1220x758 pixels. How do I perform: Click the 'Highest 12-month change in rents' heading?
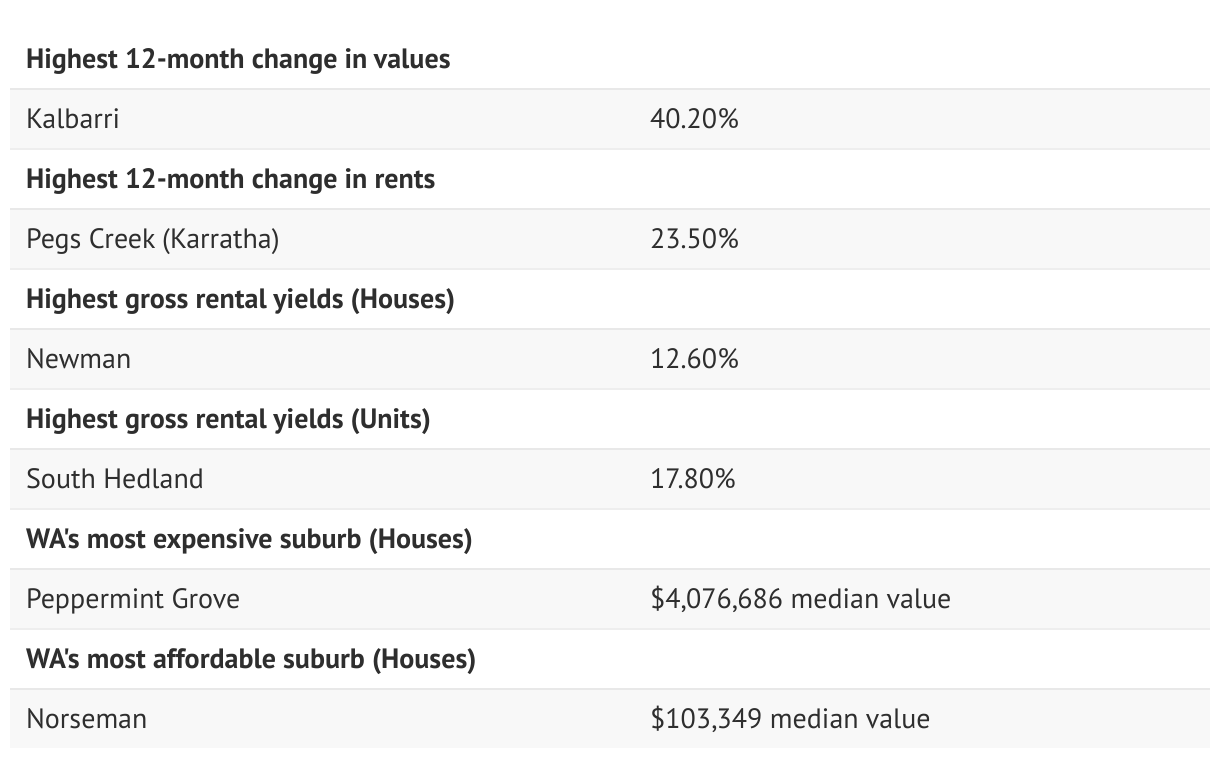[230, 180]
